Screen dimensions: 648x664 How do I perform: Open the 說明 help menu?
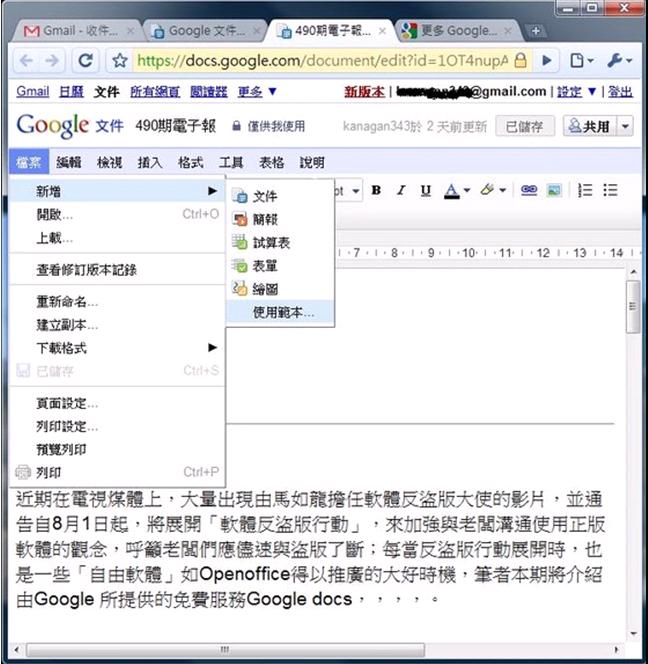(x=313, y=162)
